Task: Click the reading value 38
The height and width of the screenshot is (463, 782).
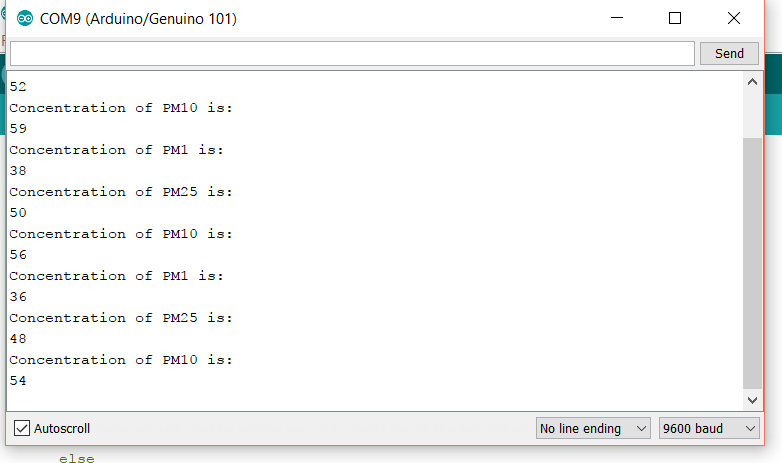Action: (x=18, y=171)
